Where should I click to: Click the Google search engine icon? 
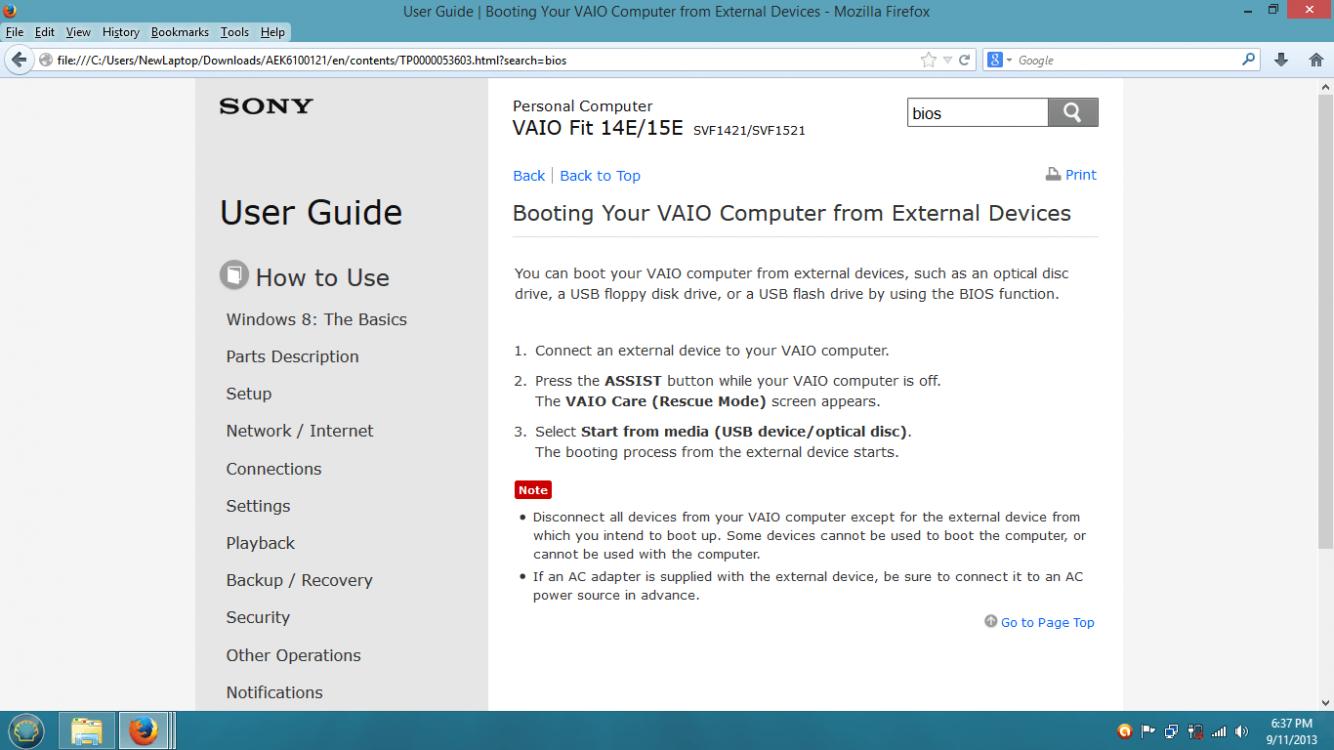[x=994, y=60]
